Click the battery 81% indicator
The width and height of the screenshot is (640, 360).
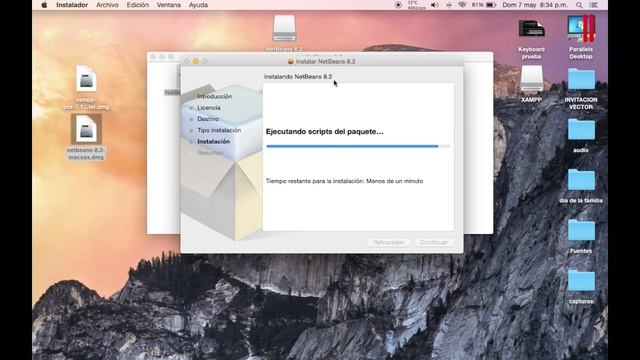click(484, 5)
